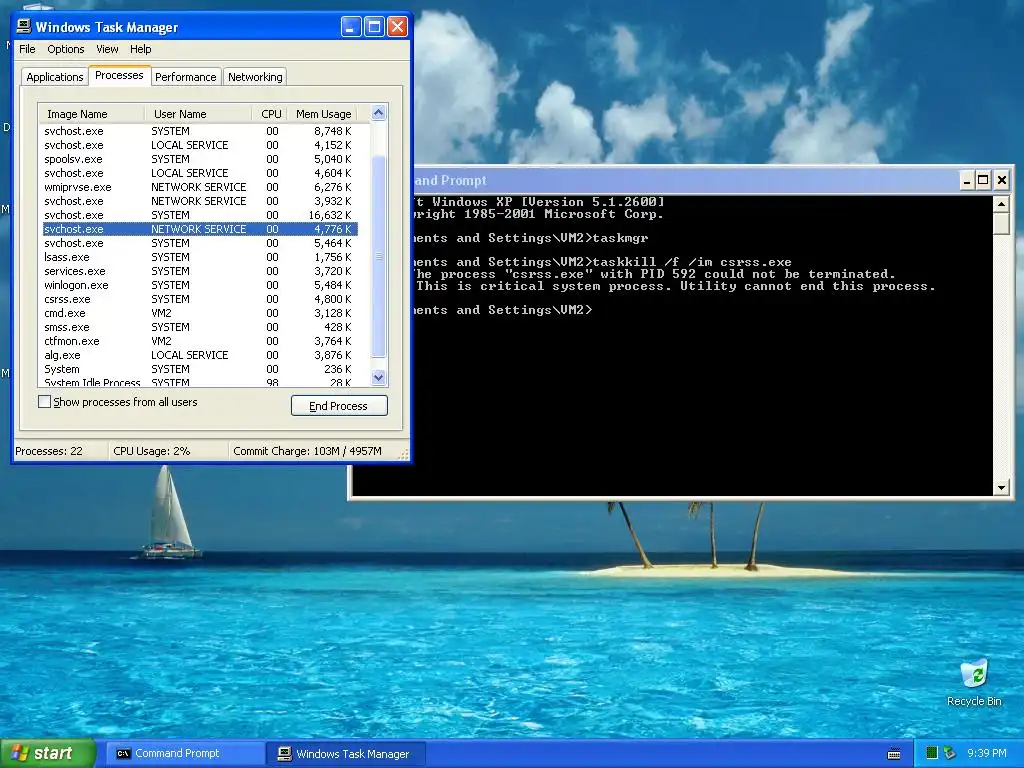Sort by CPU column header
Viewport: 1024px width, 768px height.
coord(271,114)
